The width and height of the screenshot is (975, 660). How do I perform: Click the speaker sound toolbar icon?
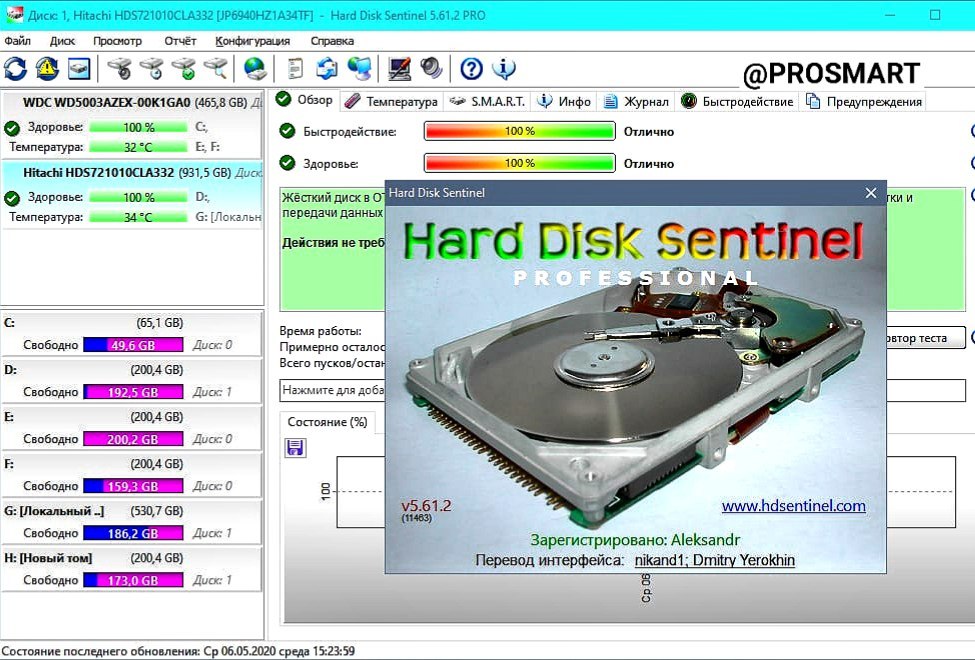pyautogui.click(x=431, y=68)
